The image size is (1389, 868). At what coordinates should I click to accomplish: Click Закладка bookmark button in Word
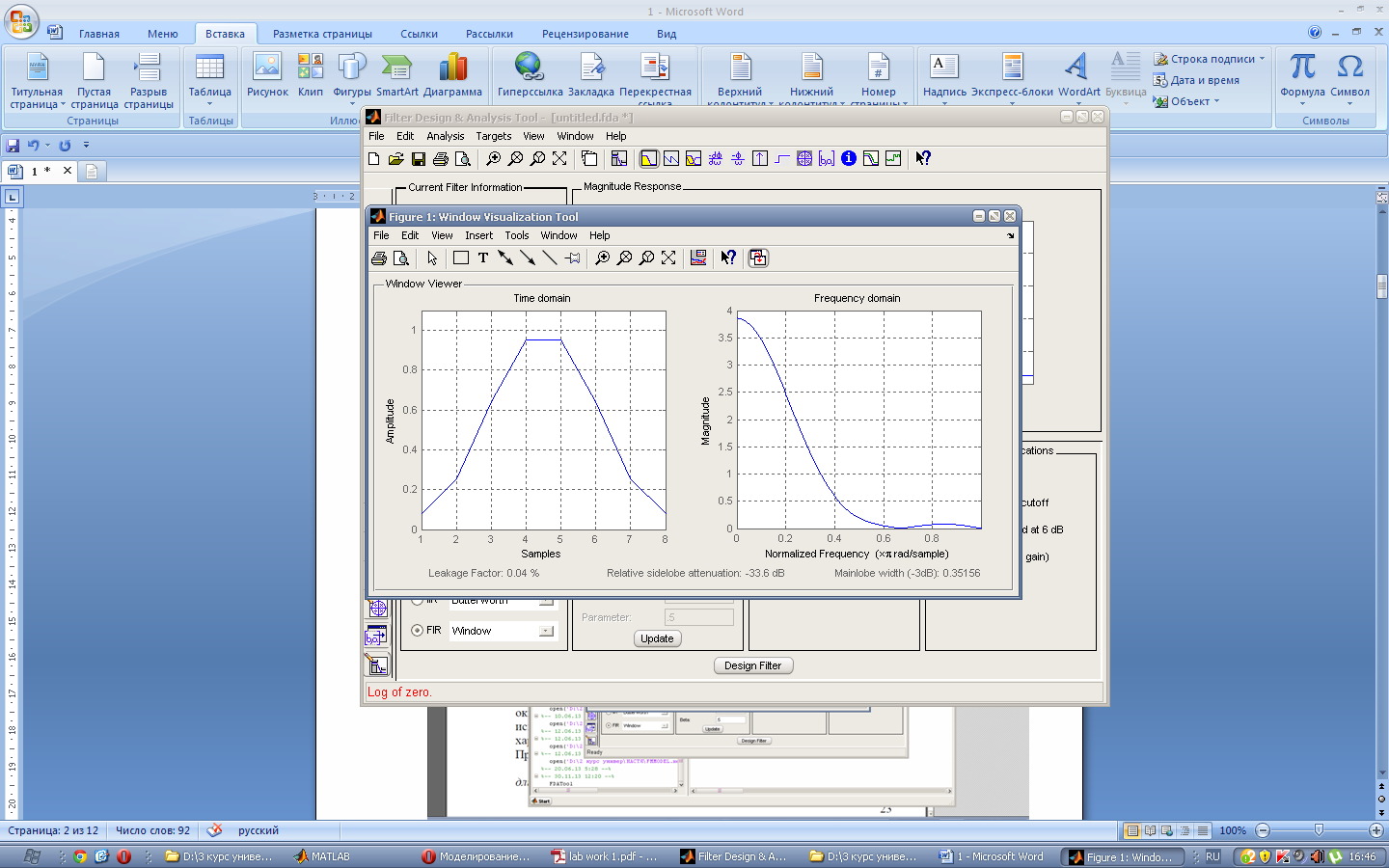pos(591,75)
